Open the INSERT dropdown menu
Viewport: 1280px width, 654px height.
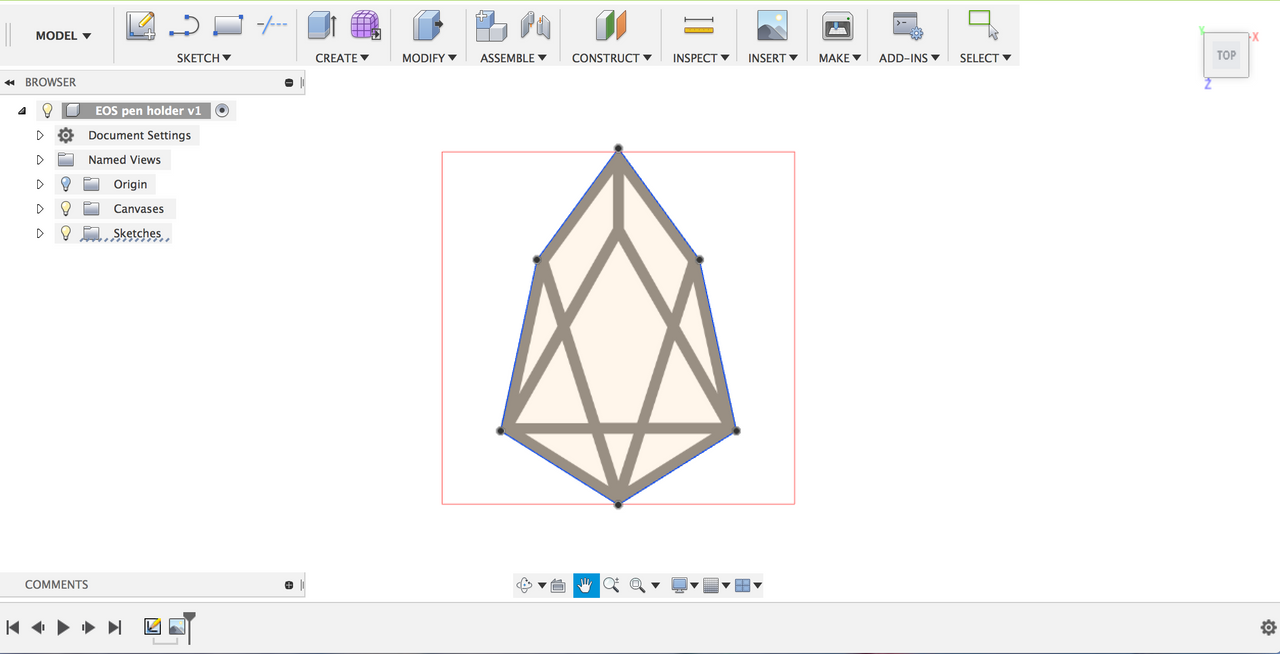point(773,58)
